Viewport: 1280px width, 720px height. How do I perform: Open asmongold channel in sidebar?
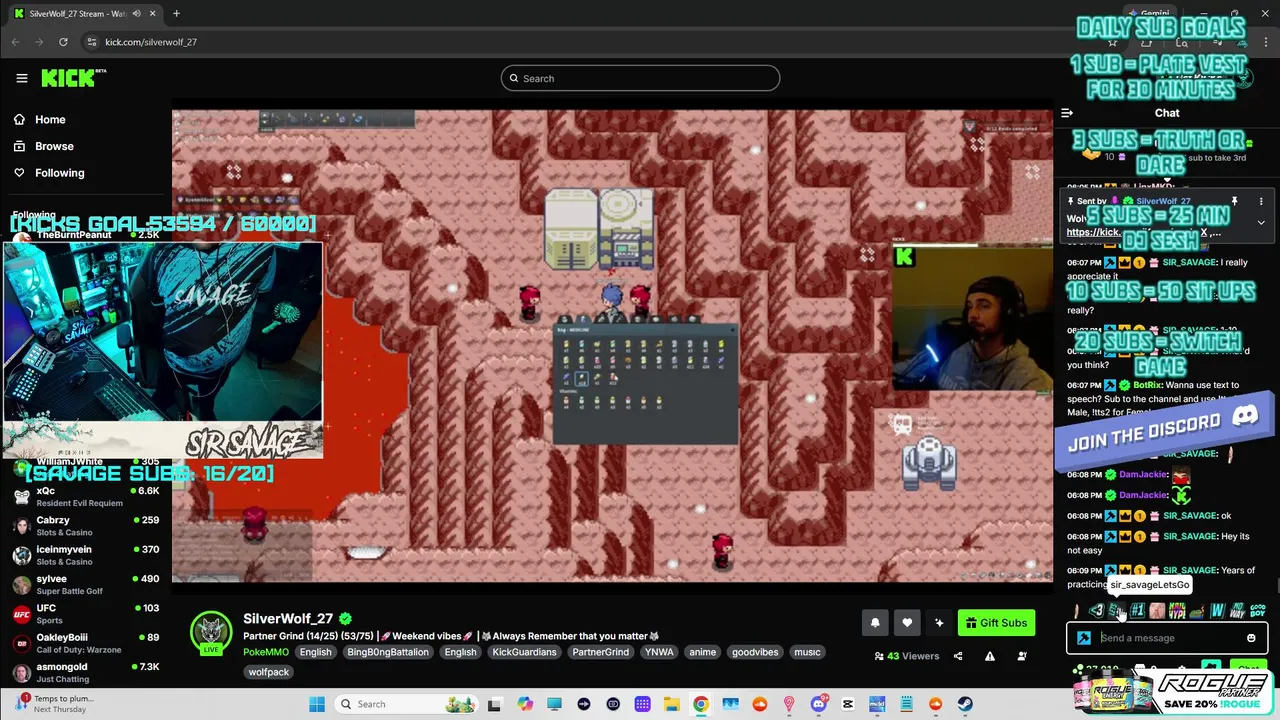click(x=85, y=672)
